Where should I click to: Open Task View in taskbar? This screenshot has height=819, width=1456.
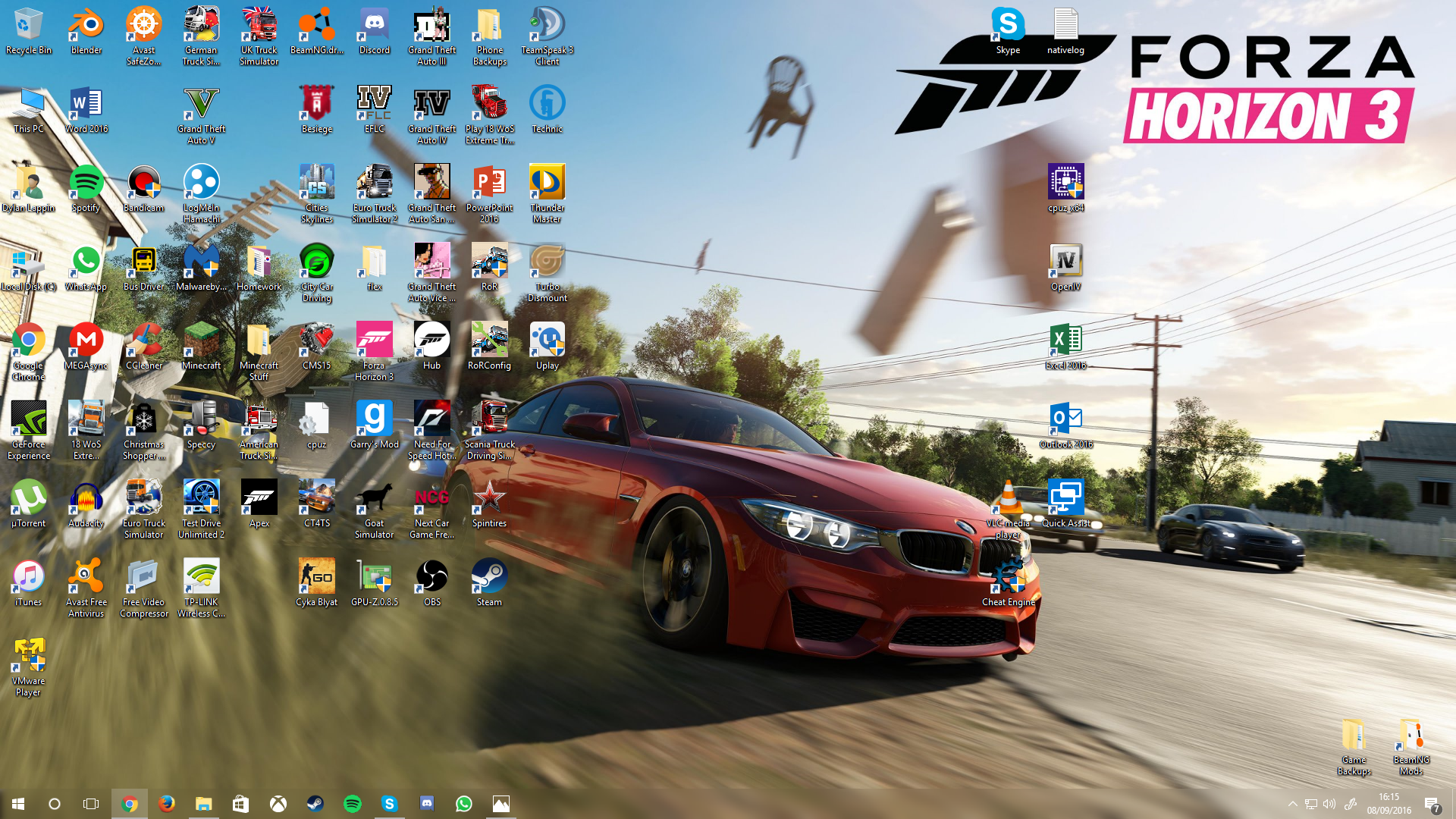[91, 804]
